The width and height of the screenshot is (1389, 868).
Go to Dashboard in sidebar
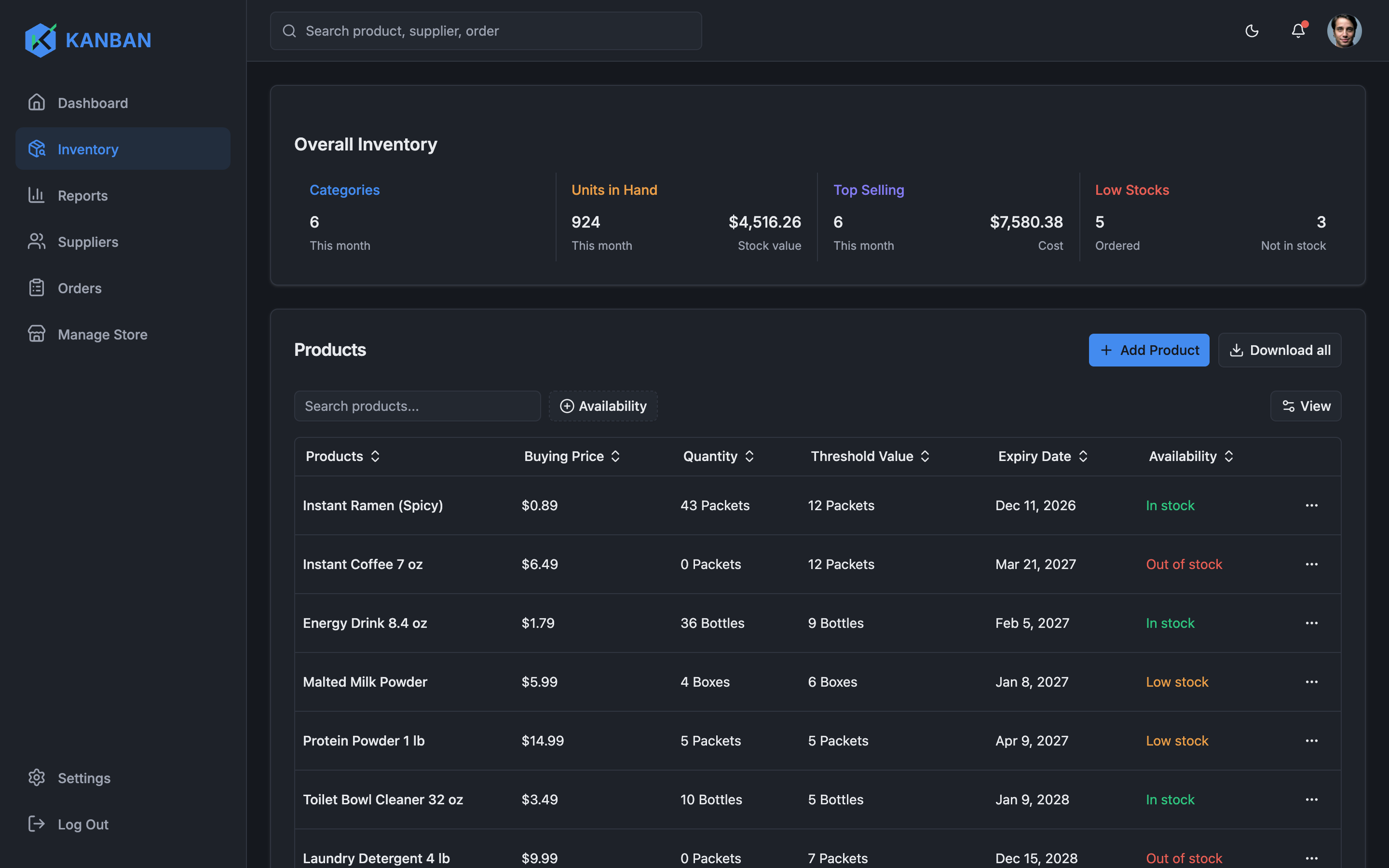coord(123,103)
